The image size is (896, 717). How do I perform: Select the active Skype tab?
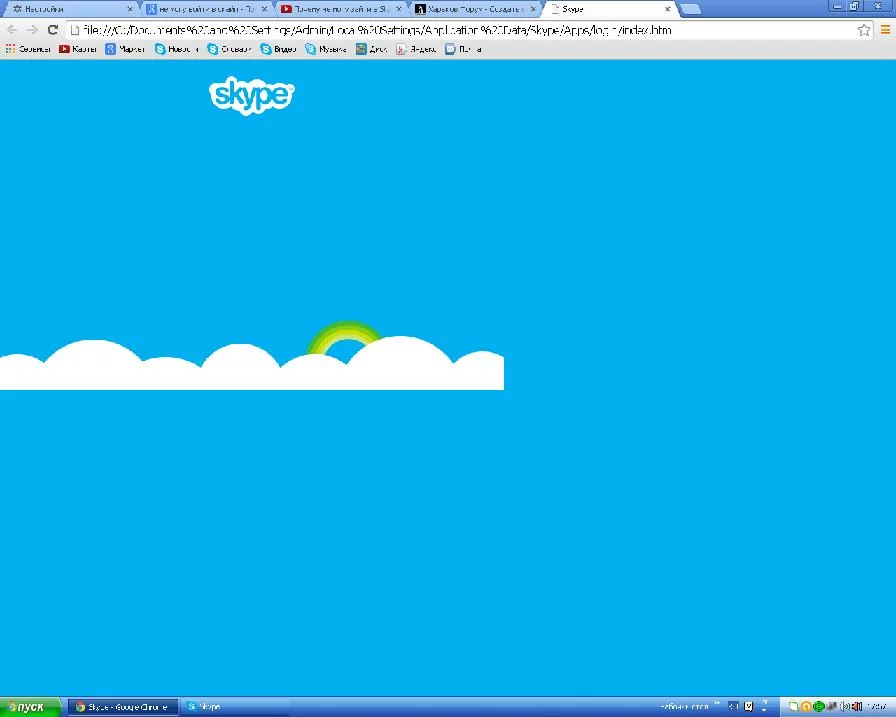point(609,9)
